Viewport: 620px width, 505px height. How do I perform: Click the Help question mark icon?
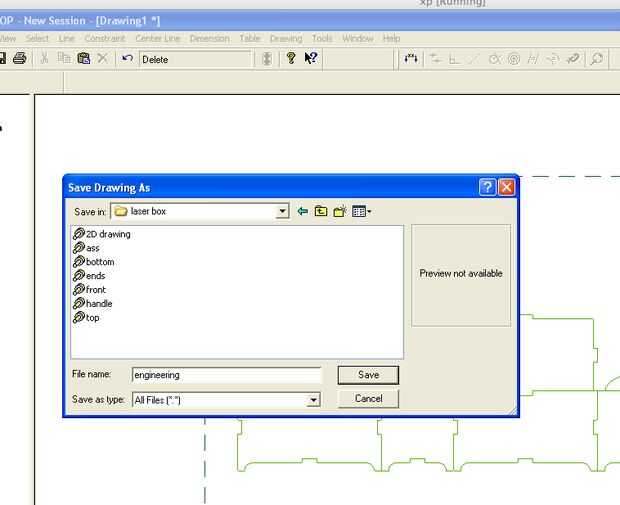point(291,59)
